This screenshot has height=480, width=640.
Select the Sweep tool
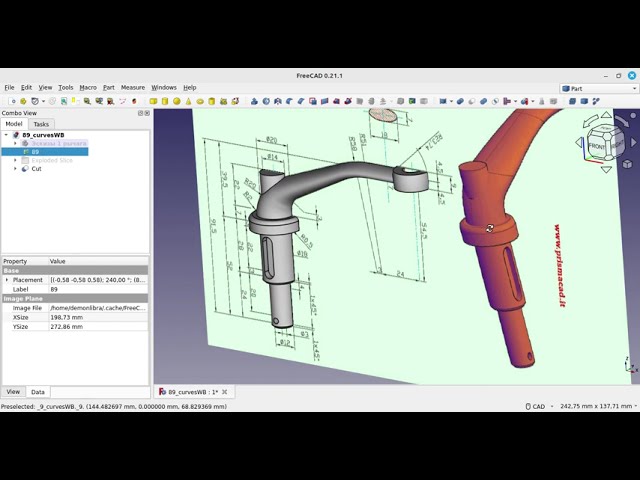(x=348, y=101)
